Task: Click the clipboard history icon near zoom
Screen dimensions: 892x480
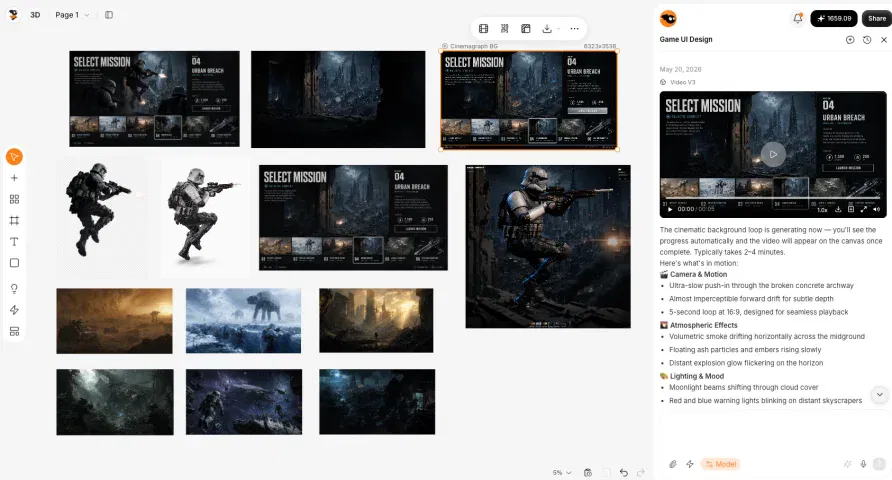Action: (x=588, y=473)
